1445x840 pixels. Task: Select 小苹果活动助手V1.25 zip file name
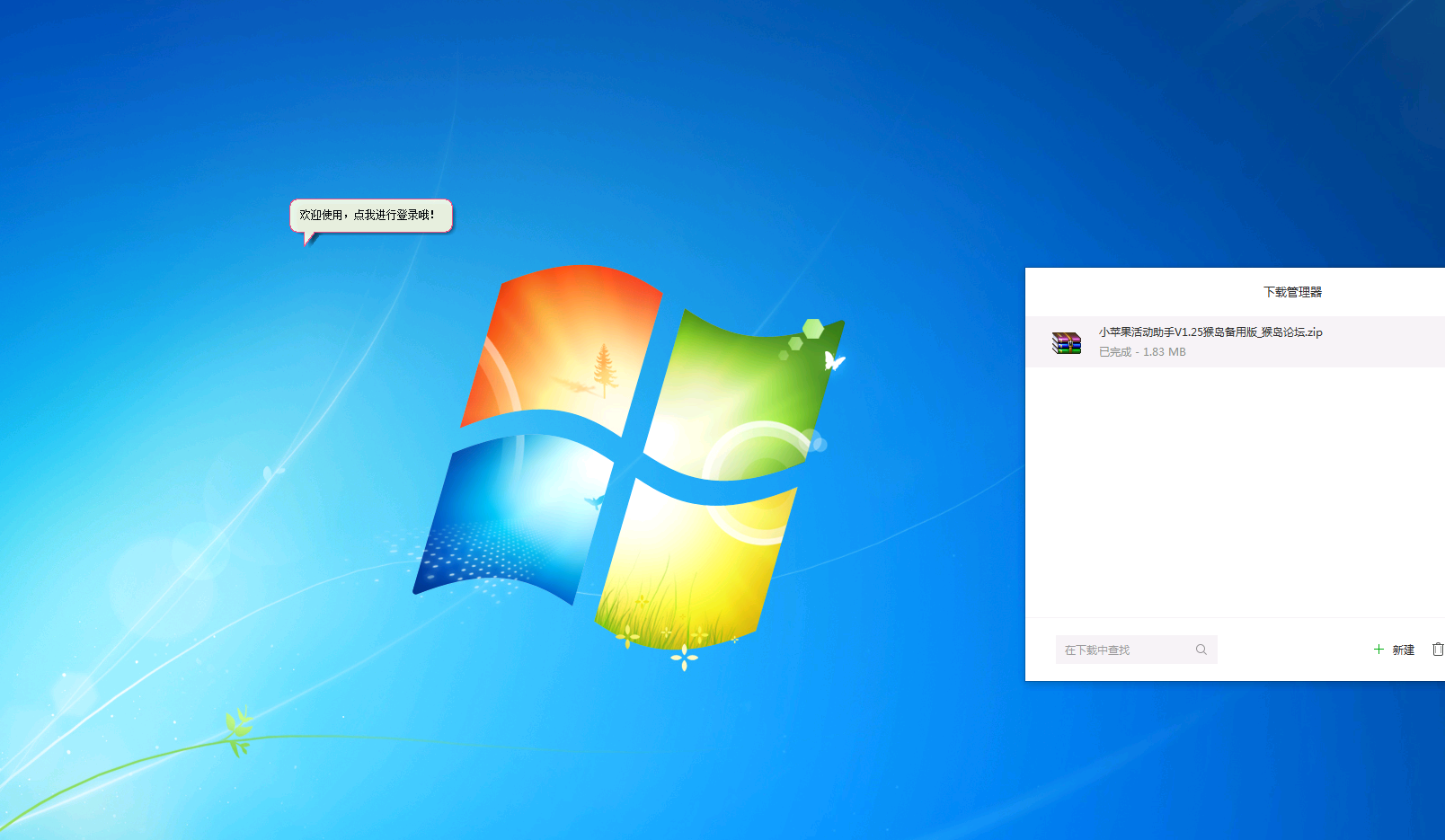(x=1210, y=332)
